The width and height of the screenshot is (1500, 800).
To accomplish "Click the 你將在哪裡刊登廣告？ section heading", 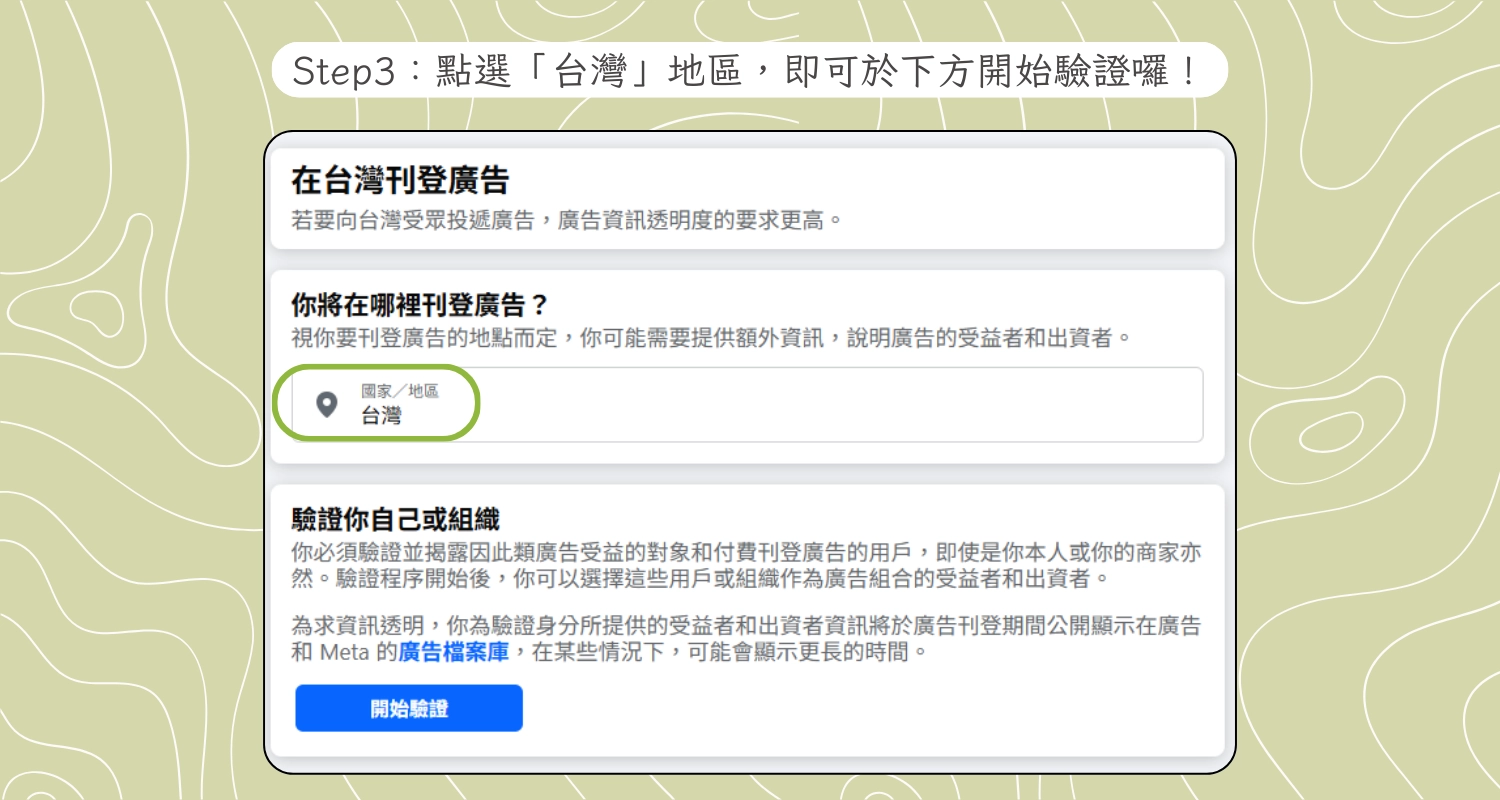I will (421, 304).
